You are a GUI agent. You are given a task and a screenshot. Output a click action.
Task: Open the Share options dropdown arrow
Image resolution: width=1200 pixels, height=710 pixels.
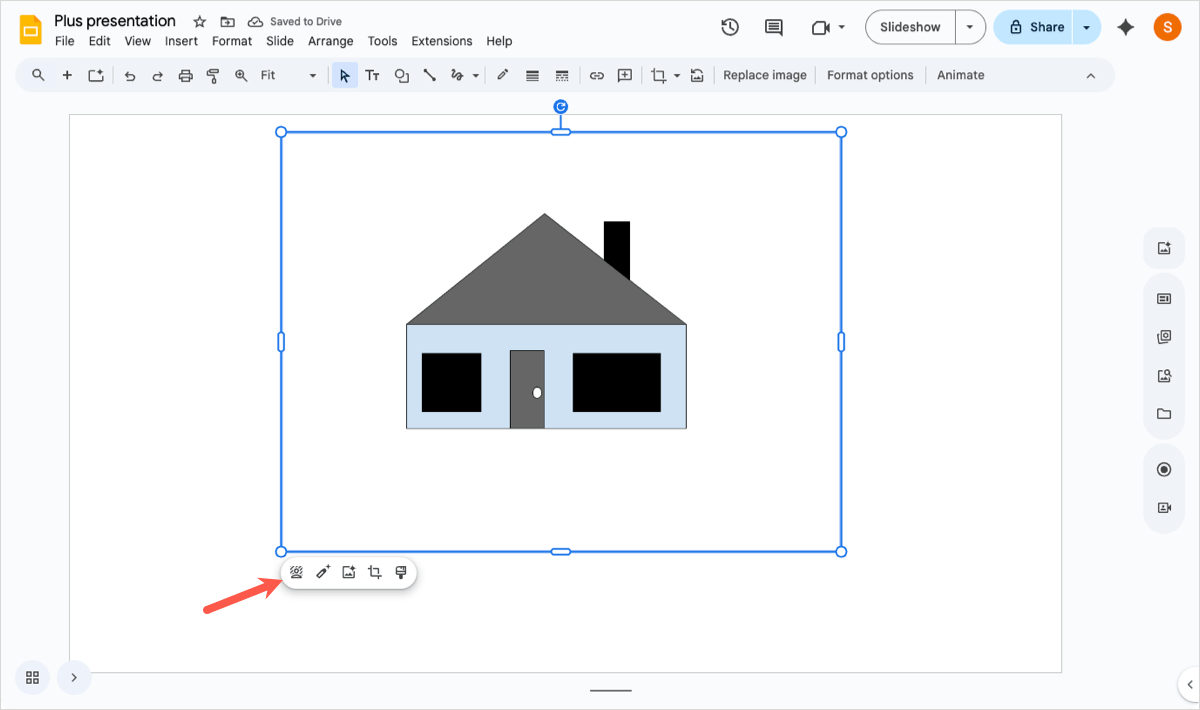pos(1087,27)
